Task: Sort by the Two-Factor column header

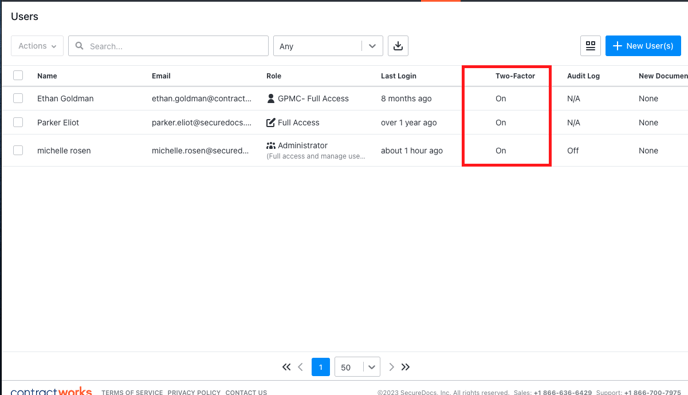Action: tap(515, 76)
